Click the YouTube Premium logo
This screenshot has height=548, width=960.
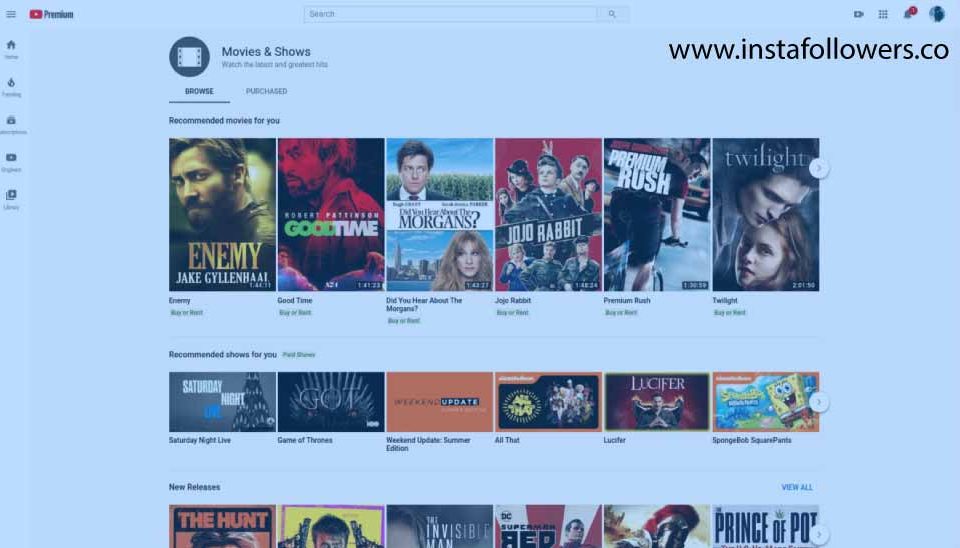(51, 14)
